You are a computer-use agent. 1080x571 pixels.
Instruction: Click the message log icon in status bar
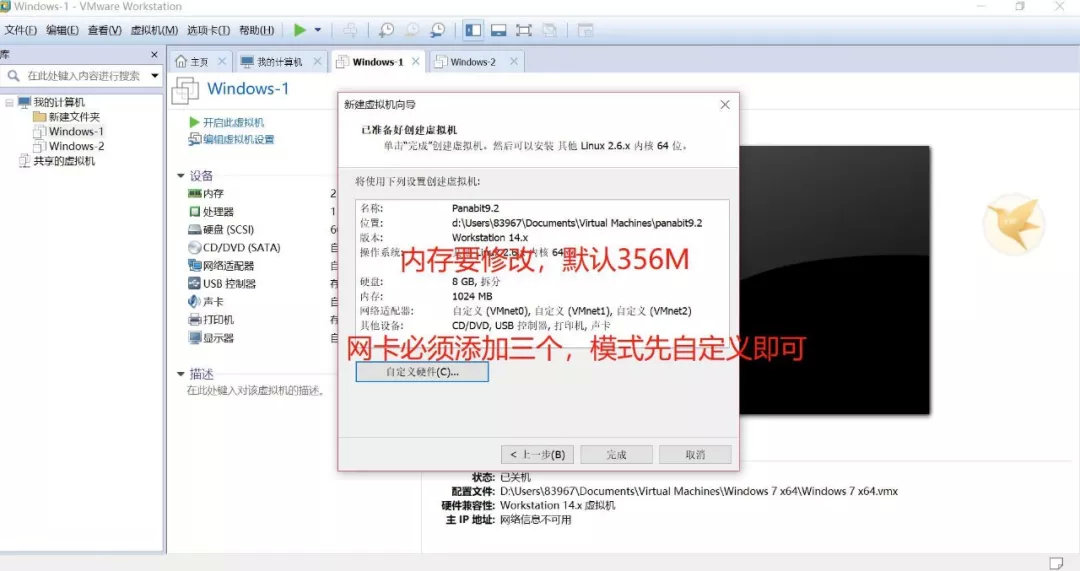coord(1056,562)
